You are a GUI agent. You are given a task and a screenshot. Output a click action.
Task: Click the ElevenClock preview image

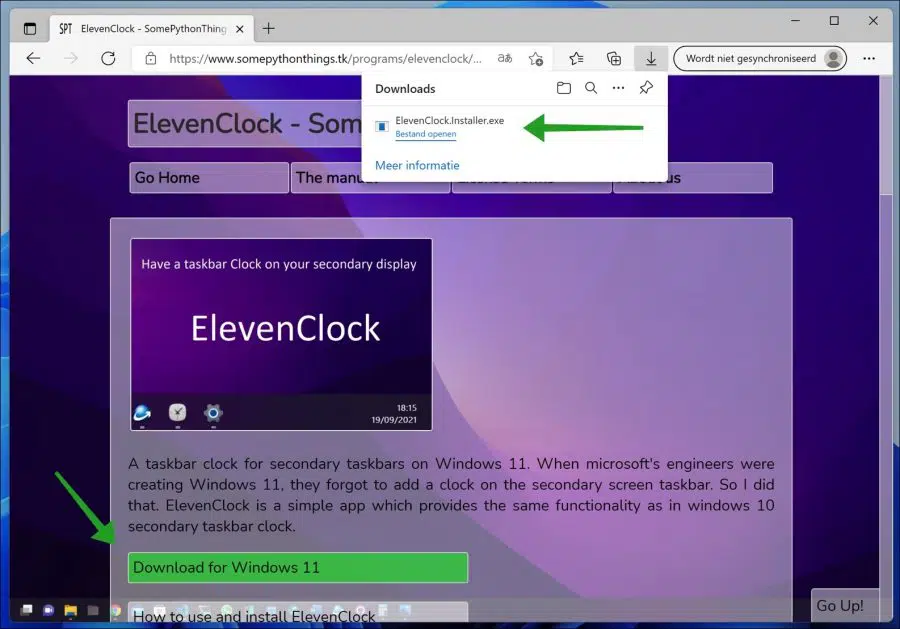(x=281, y=335)
